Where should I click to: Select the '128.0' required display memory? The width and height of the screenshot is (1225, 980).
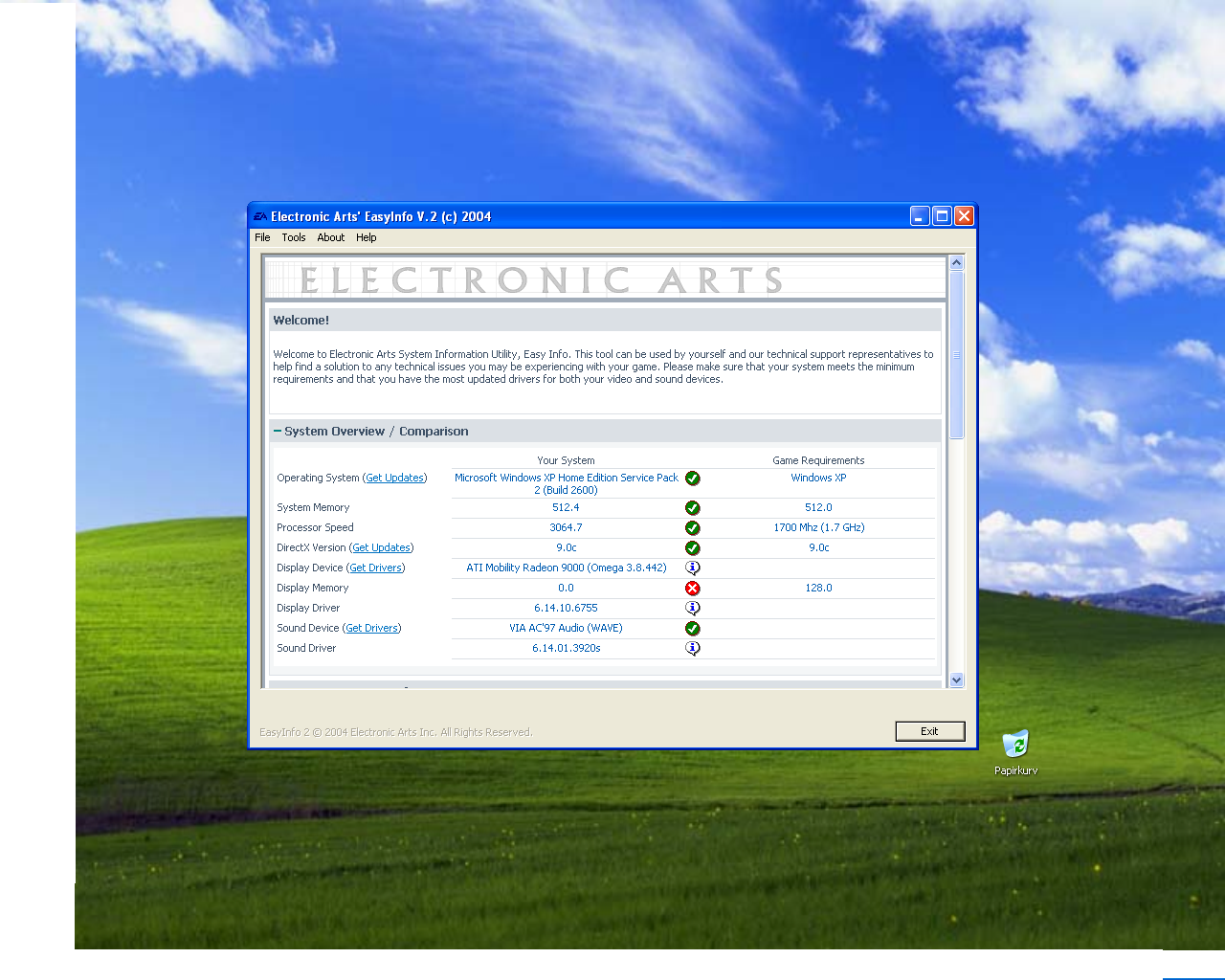click(x=818, y=588)
